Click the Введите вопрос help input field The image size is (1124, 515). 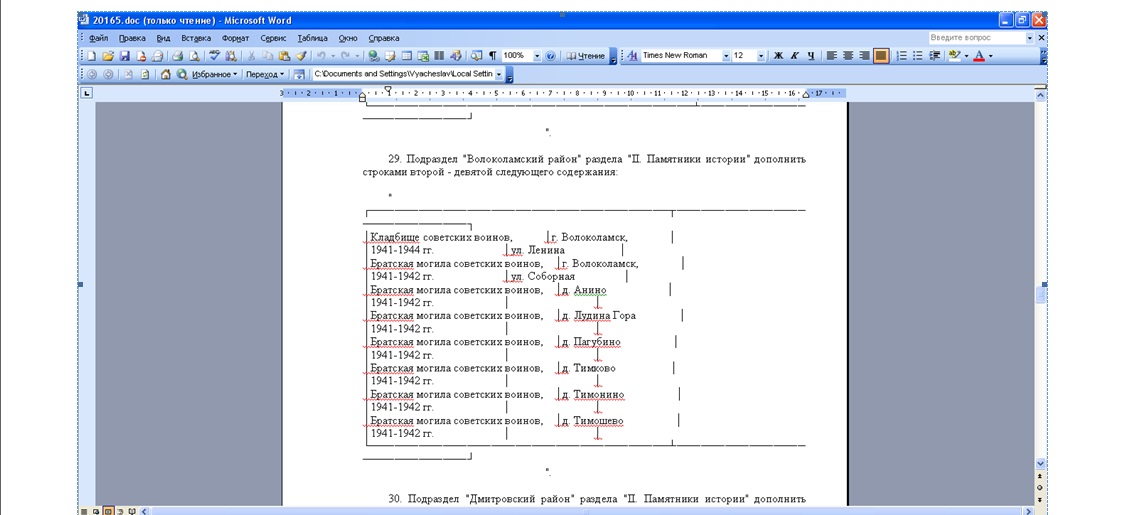(974, 38)
